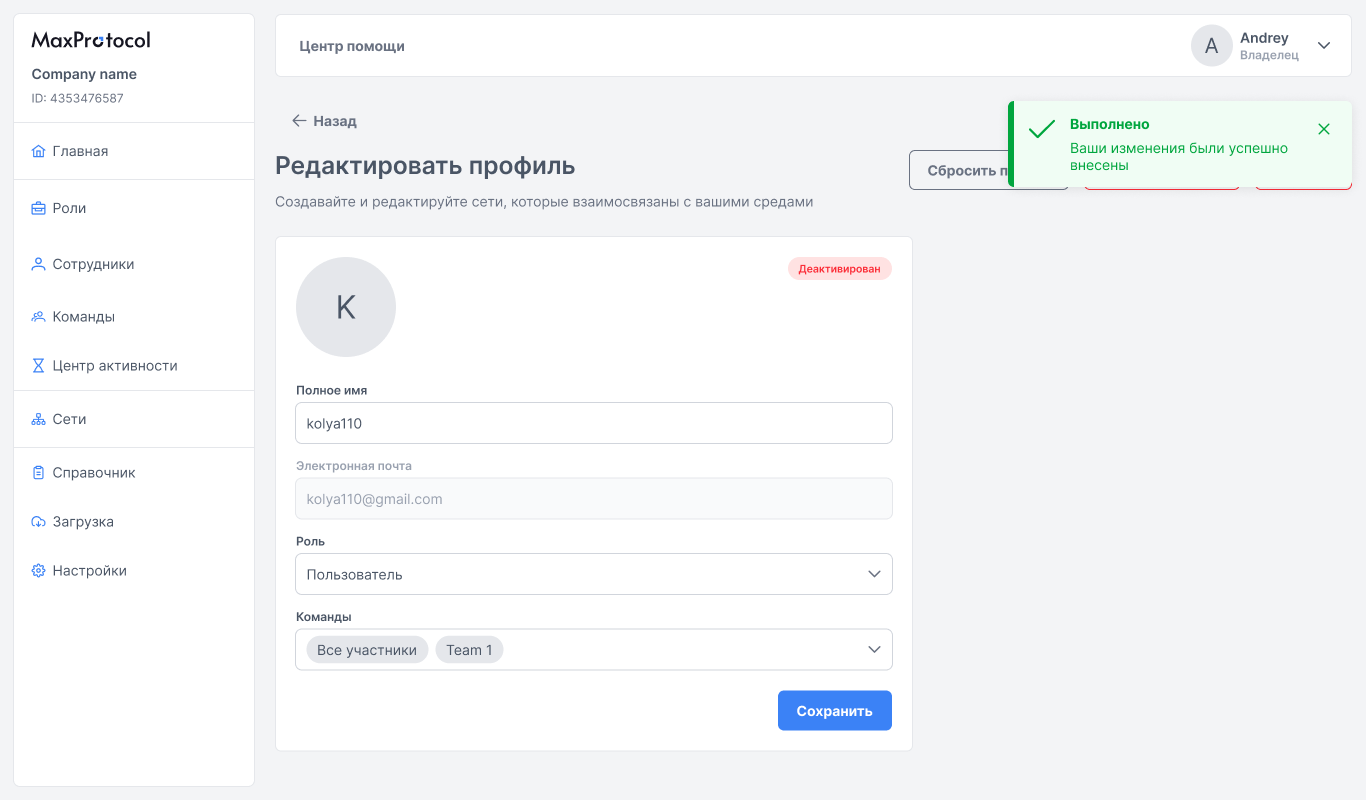Screen dimensions: 1366x800
Task: Click the Владелец role label
Action: [x=1269, y=56]
